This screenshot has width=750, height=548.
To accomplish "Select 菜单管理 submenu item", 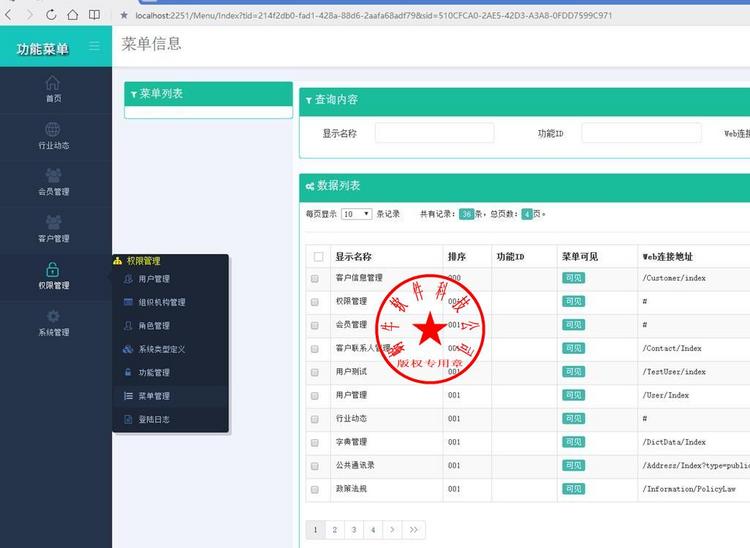I will (x=154, y=396).
